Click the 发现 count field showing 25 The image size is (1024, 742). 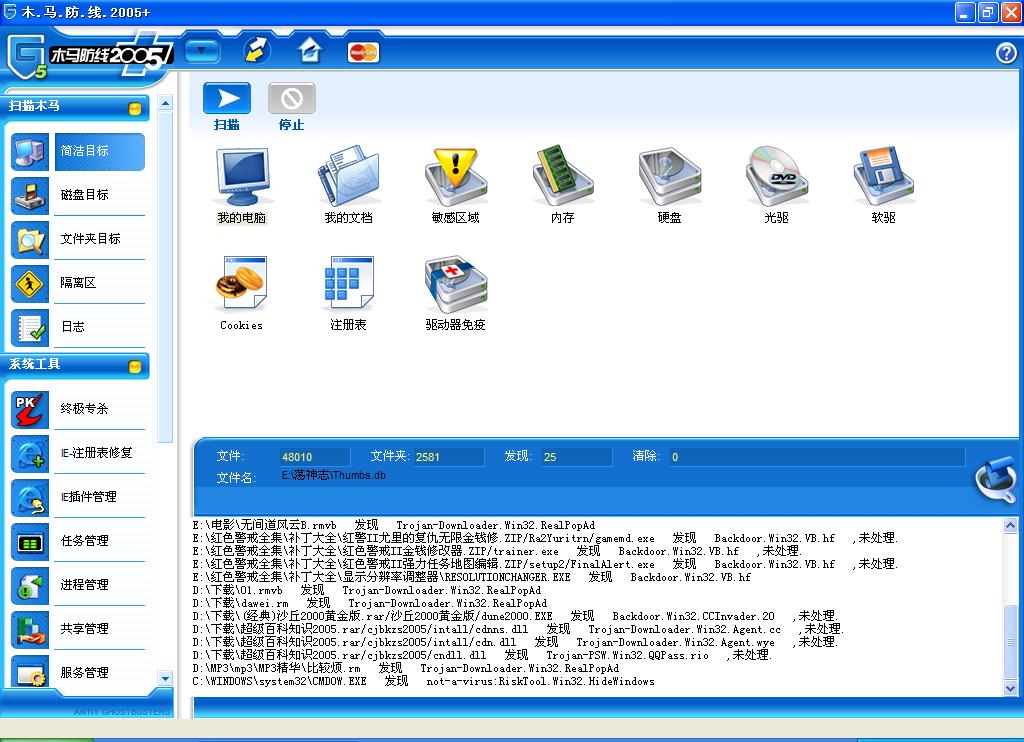pos(576,457)
